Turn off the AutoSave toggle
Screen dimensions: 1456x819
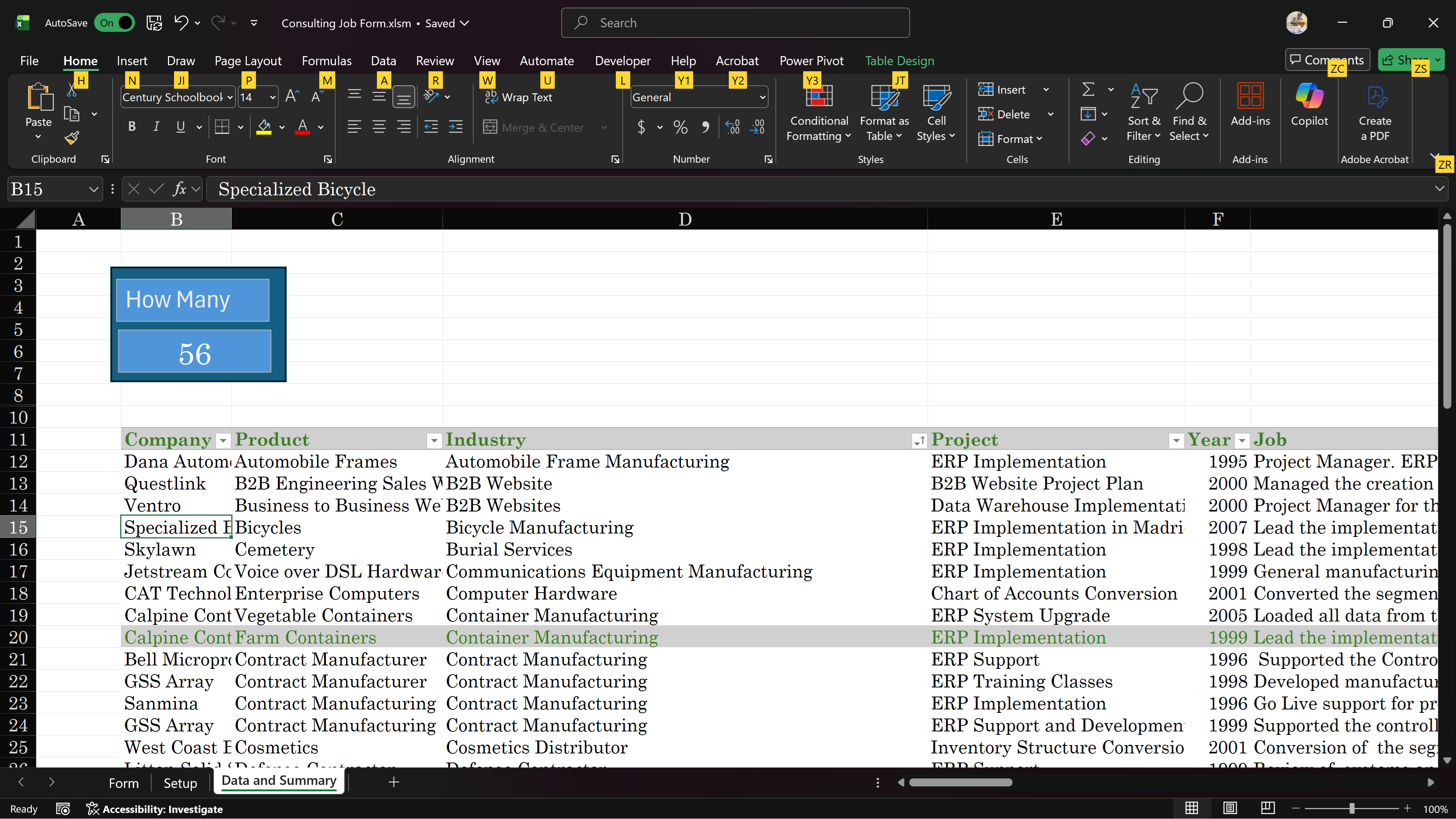(x=115, y=23)
